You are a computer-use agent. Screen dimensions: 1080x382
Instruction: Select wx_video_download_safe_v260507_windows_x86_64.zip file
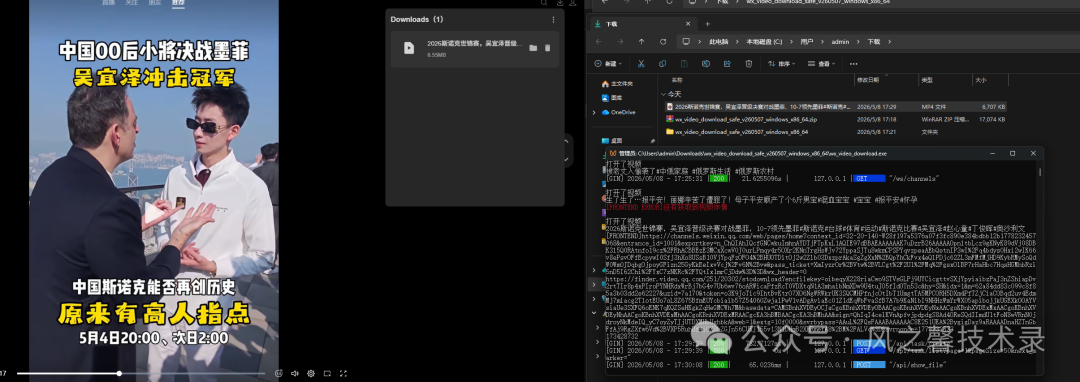(x=835, y=119)
